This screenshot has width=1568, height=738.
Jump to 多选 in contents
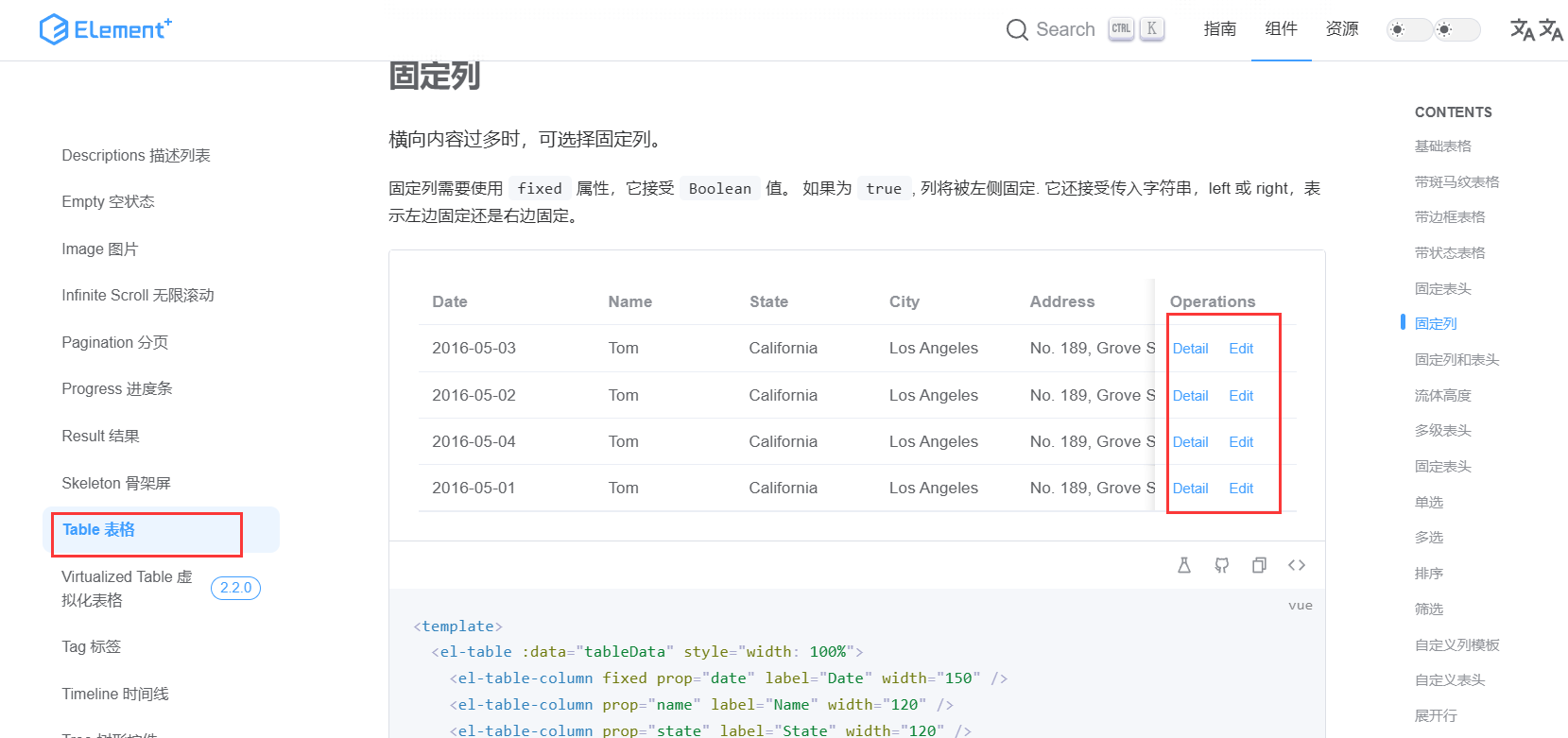(1429, 538)
